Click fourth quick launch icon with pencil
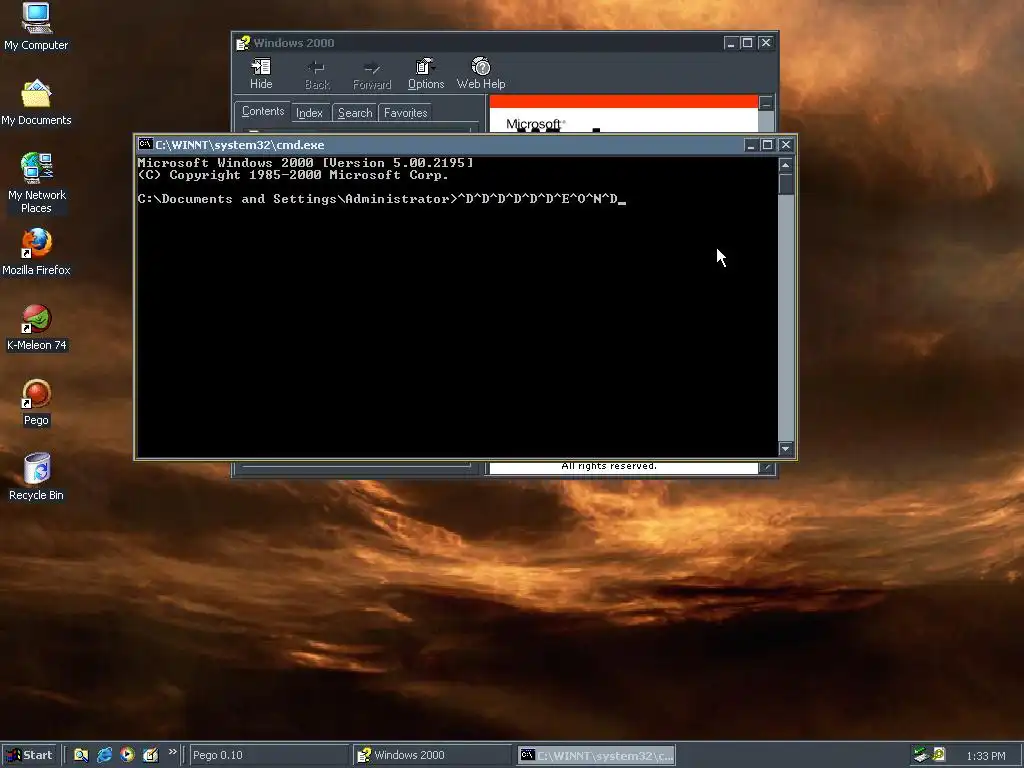Image resolution: width=1024 pixels, height=768 pixels. click(150, 755)
